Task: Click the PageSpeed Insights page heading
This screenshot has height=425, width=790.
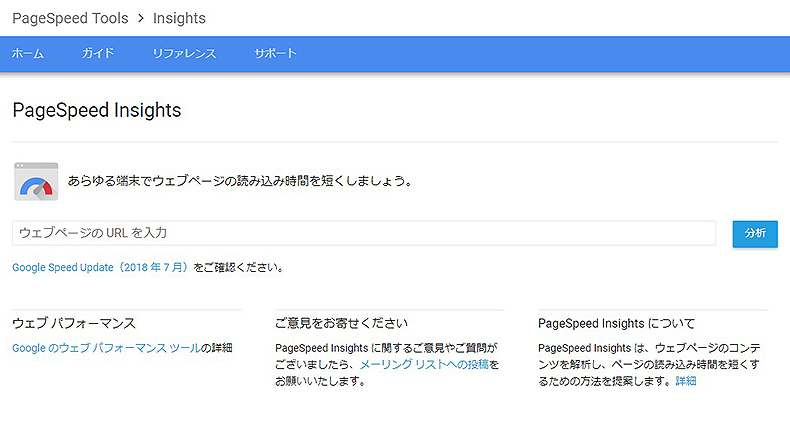Action: click(x=97, y=110)
